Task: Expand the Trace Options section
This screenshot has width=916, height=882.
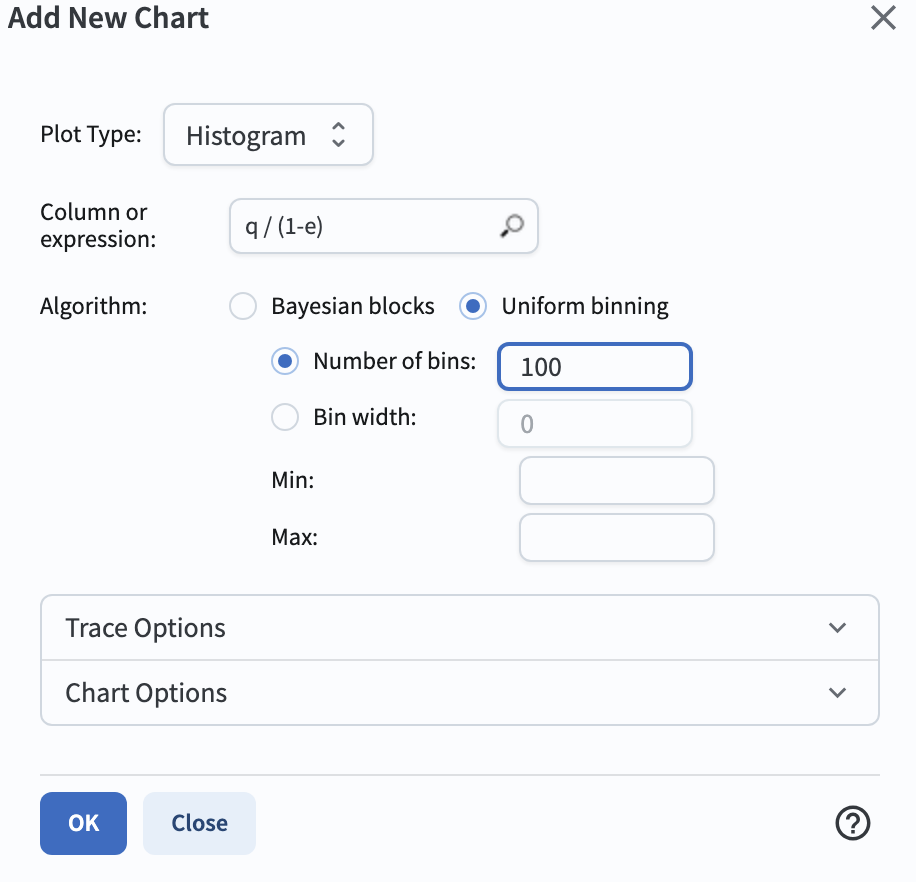Action: click(x=460, y=628)
